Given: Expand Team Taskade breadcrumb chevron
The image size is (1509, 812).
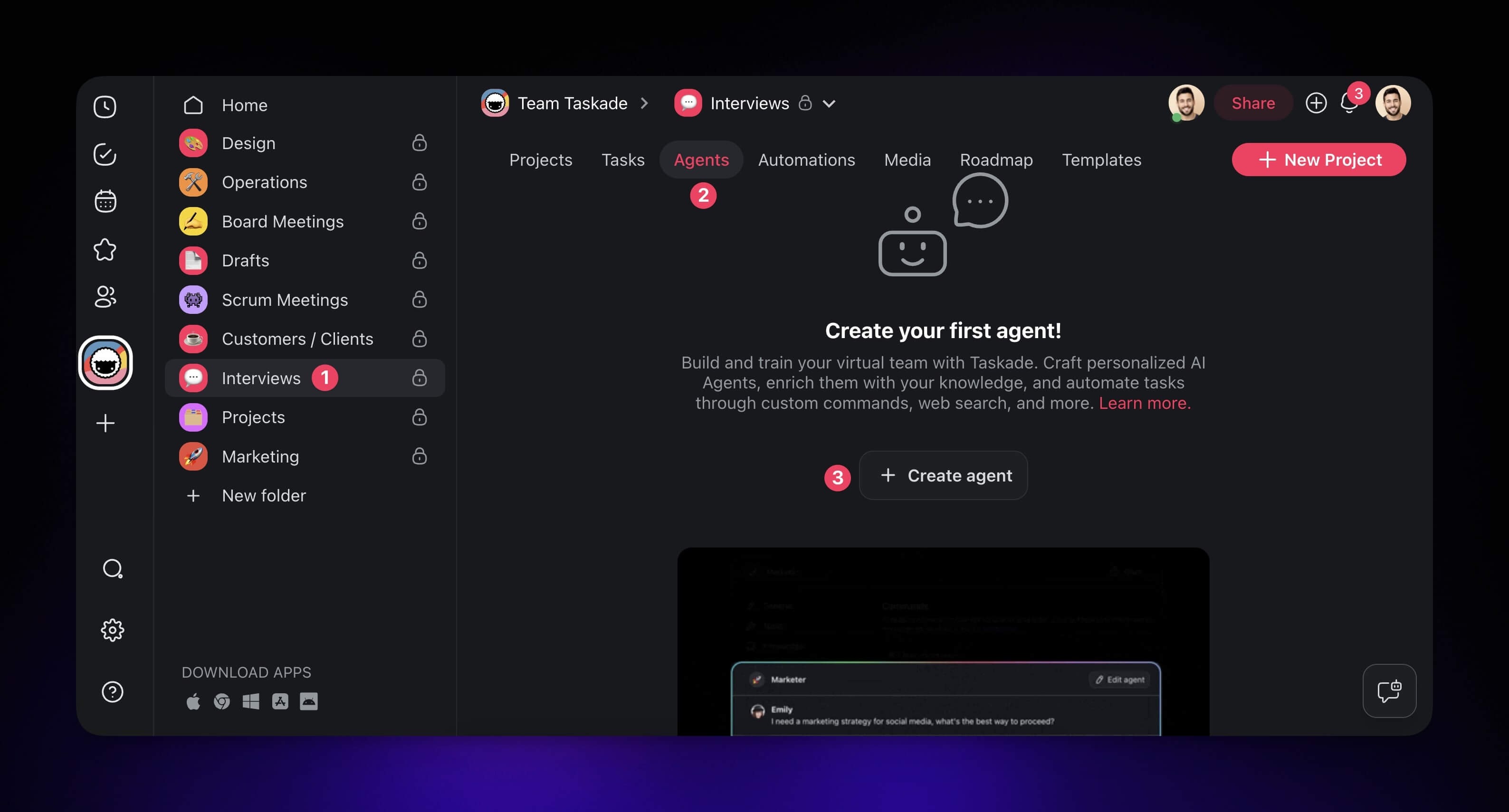Looking at the screenshot, I should pos(644,104).
